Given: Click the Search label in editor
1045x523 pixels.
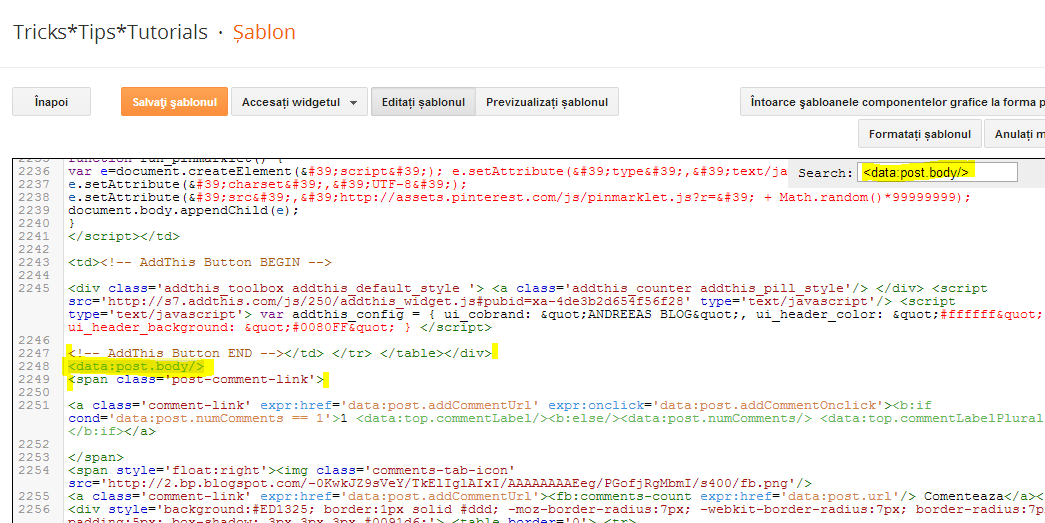Looking at the screenshot, I should coord(825,173).
